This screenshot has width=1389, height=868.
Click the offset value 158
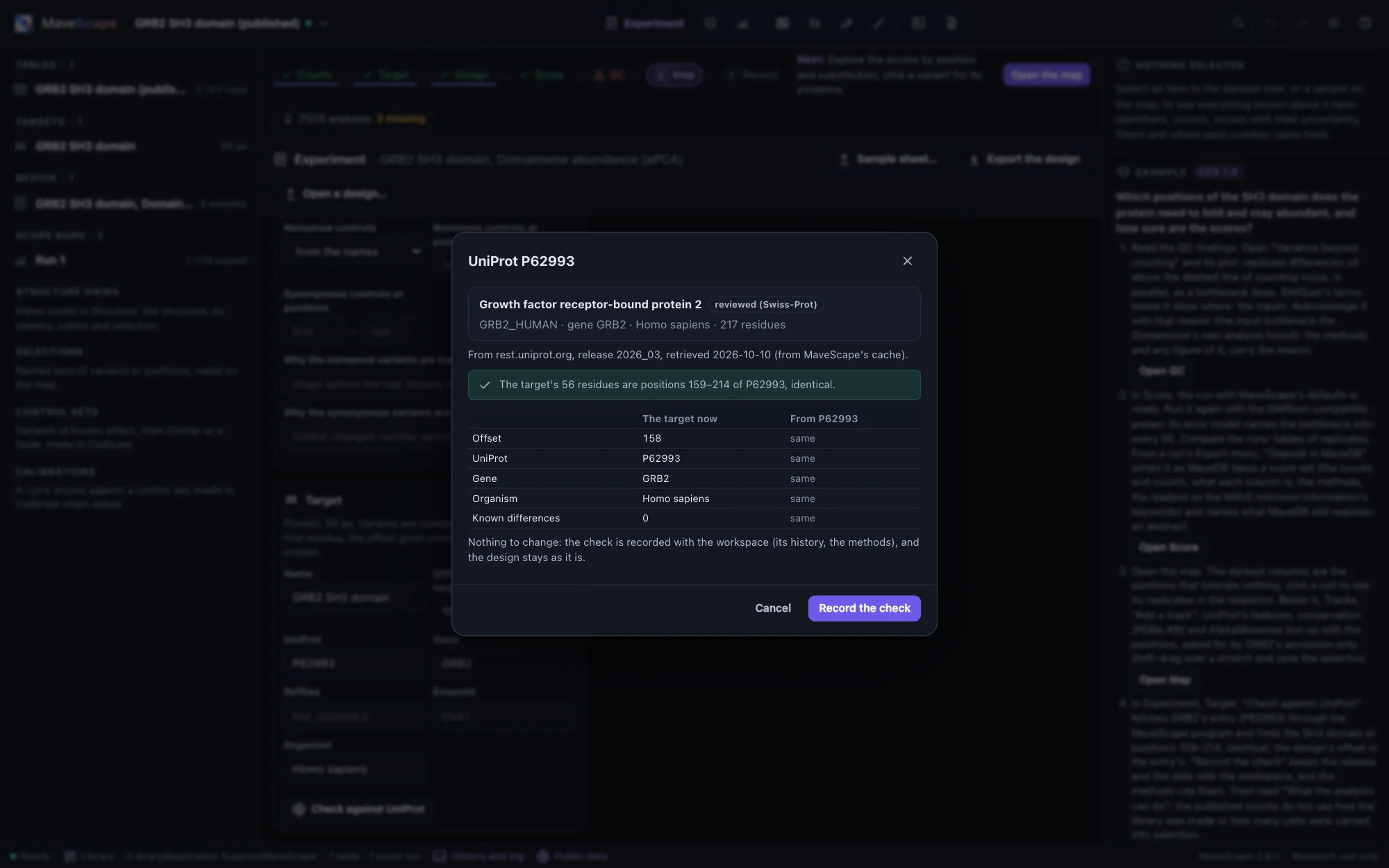pyautogui.click(x=651, y=438)
